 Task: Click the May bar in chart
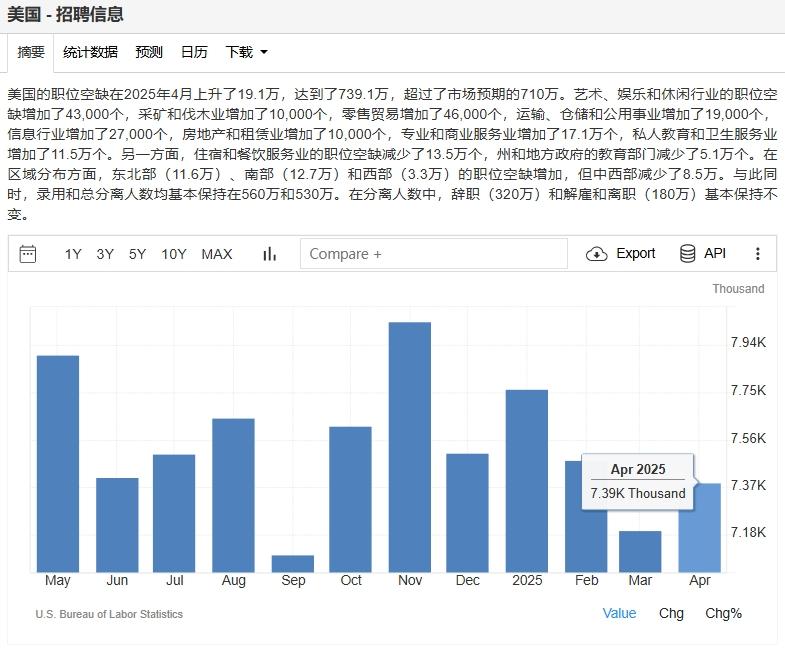[x=58, y=464]
